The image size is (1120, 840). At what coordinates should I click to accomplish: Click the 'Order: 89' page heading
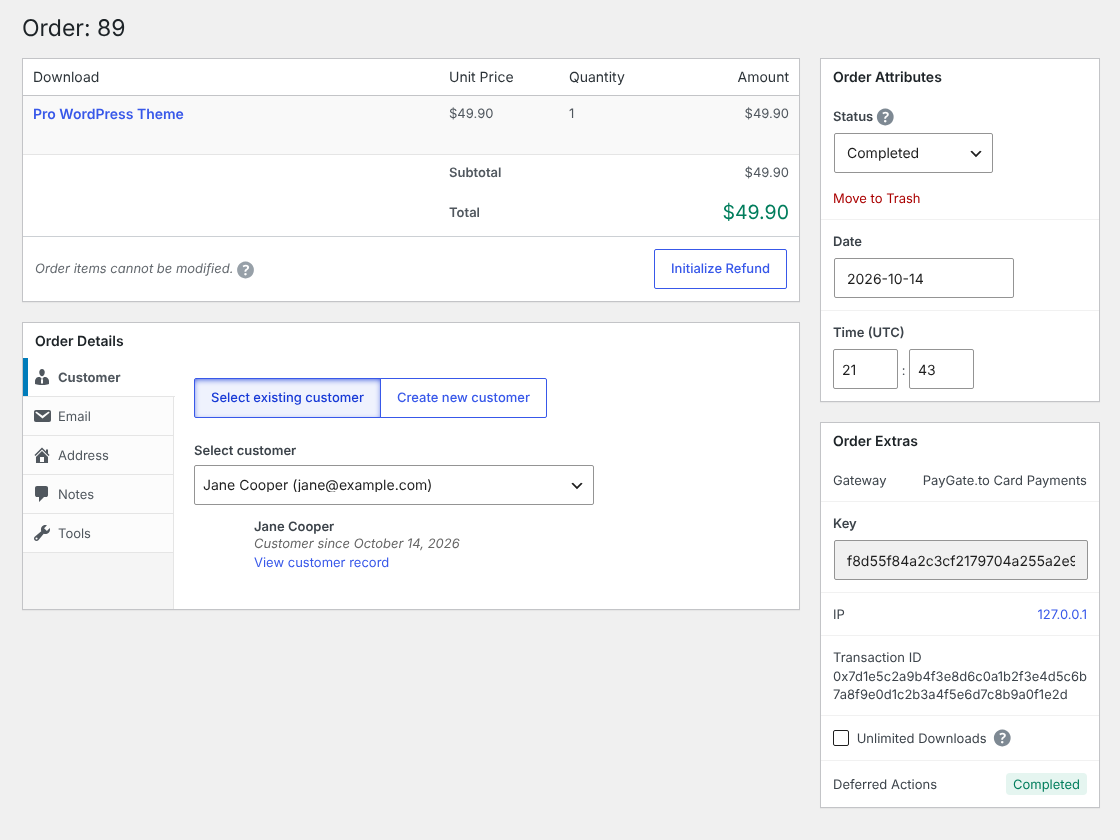74,28
